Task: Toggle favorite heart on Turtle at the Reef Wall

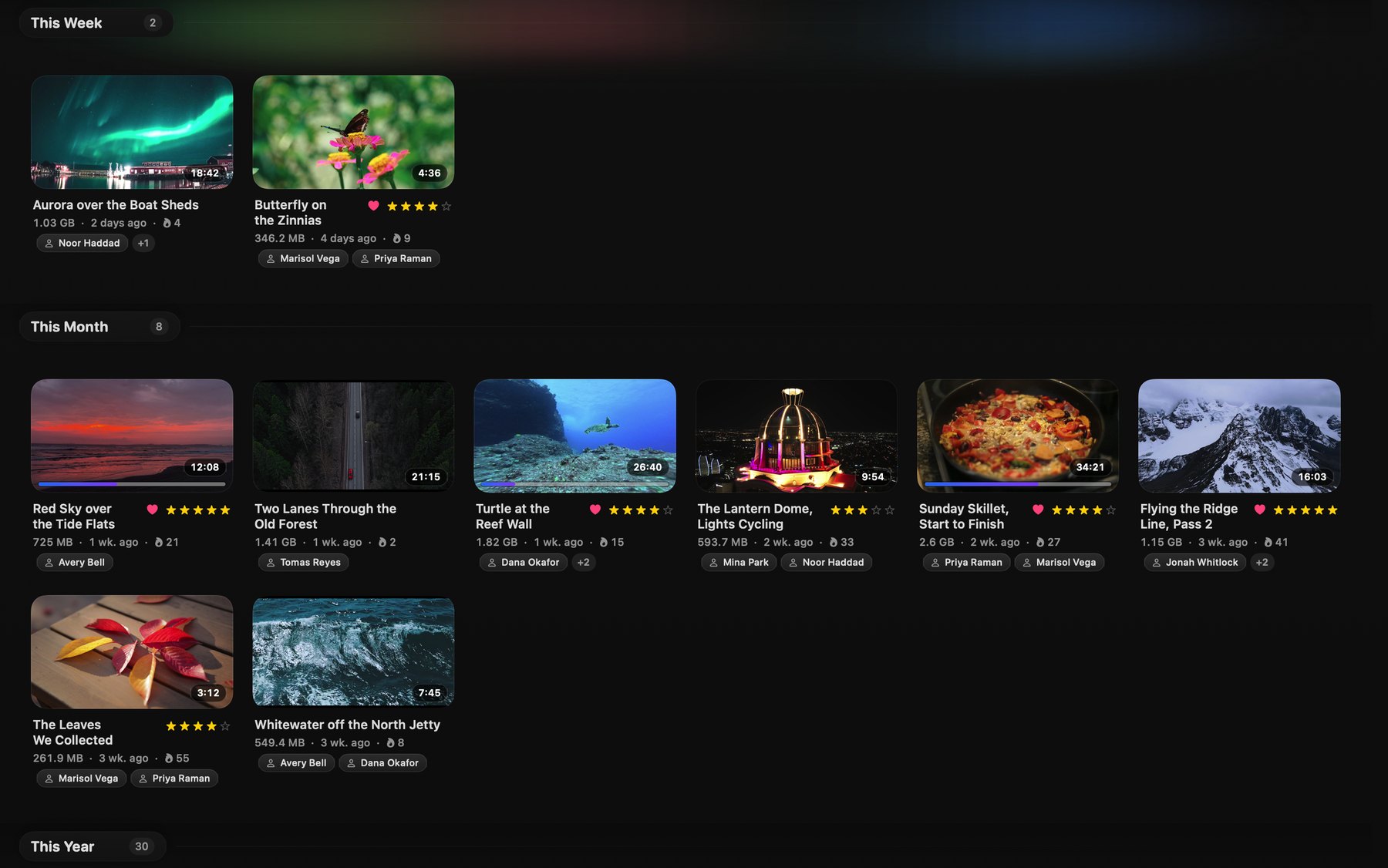Action: 595,510
